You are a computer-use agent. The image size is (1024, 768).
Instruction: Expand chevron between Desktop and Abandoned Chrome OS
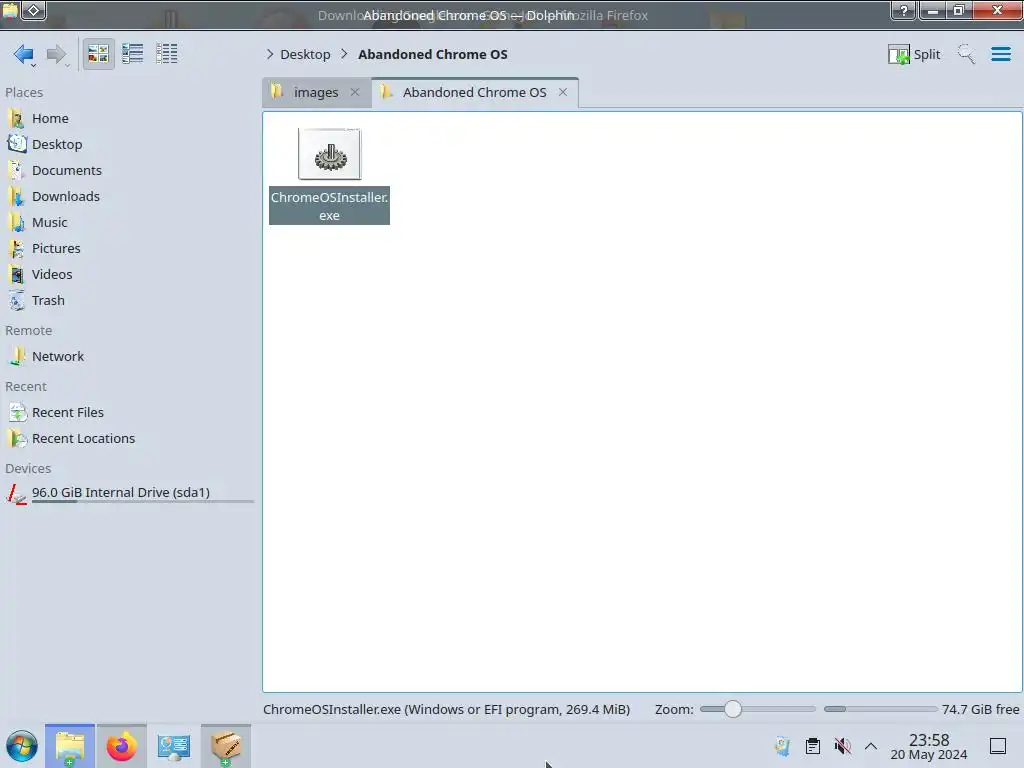point(344,54)
